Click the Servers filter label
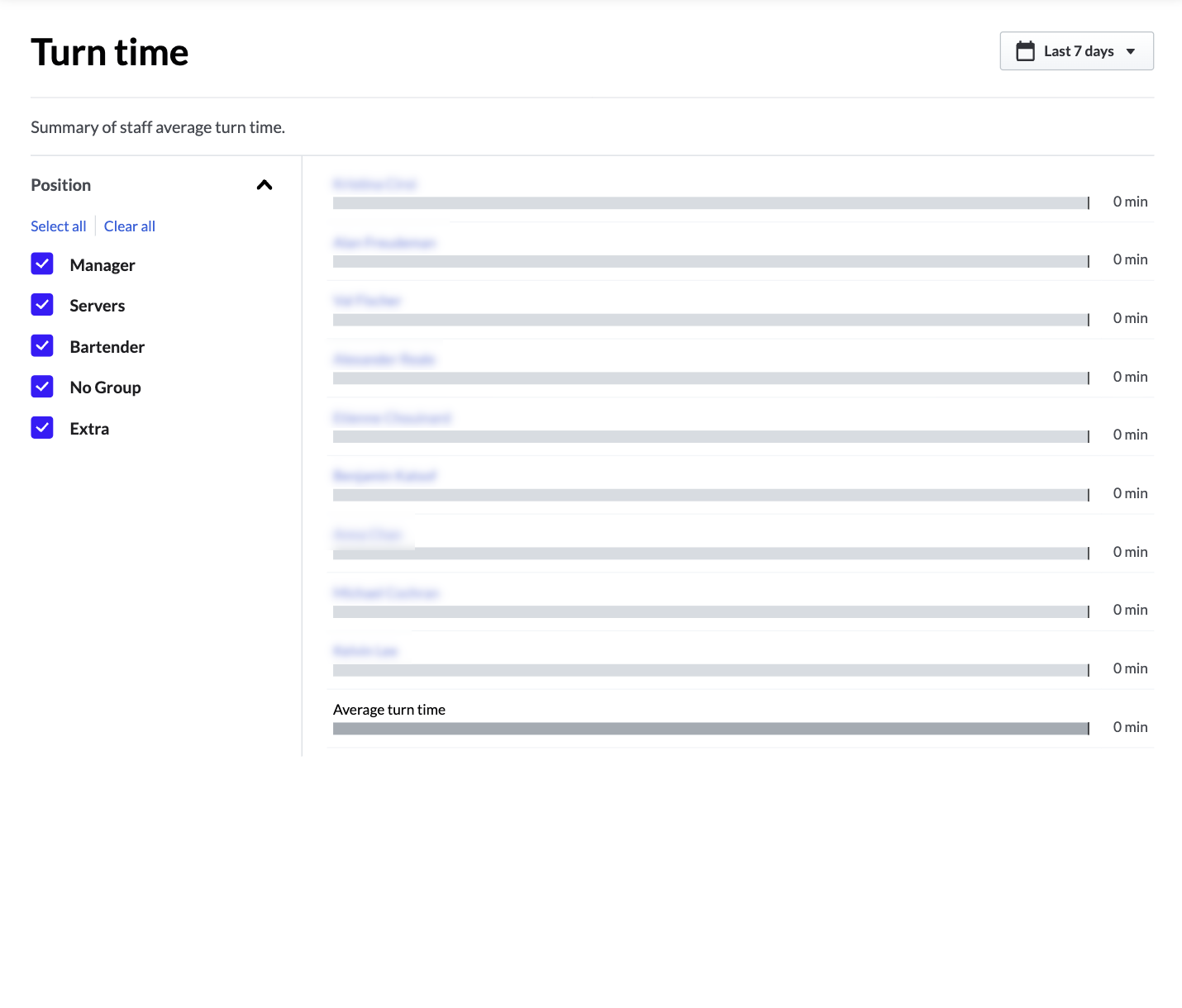This screenshot has width=1182, height=1008. pyautogui.click(x=98, y=306)
